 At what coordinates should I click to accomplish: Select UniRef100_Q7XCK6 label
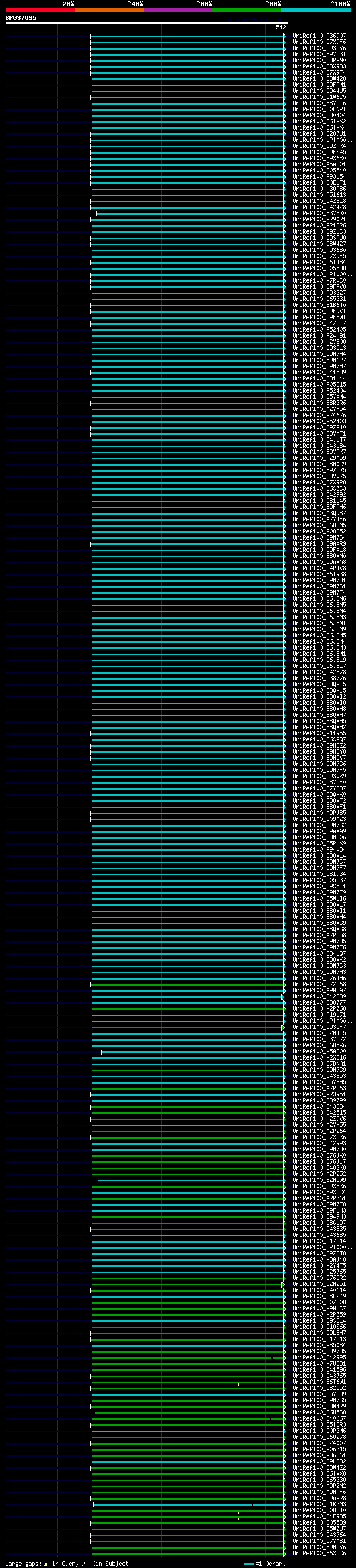(x=319, y=1137)
